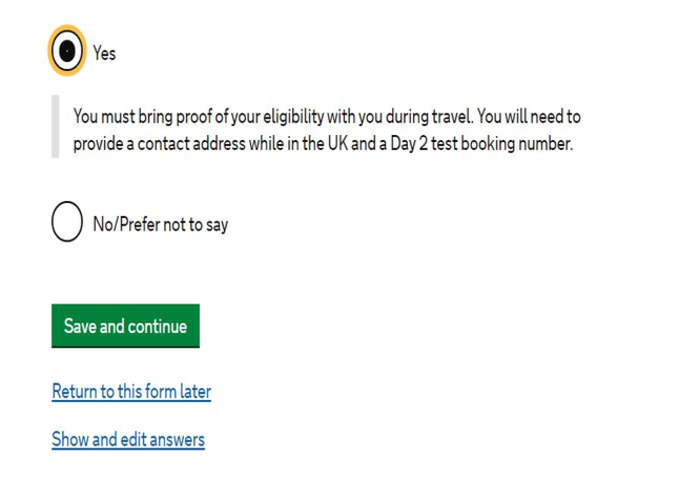Click the grey bar beside the eligibility notice
Viewport: 700px width, 480px height.
point(55,127)
